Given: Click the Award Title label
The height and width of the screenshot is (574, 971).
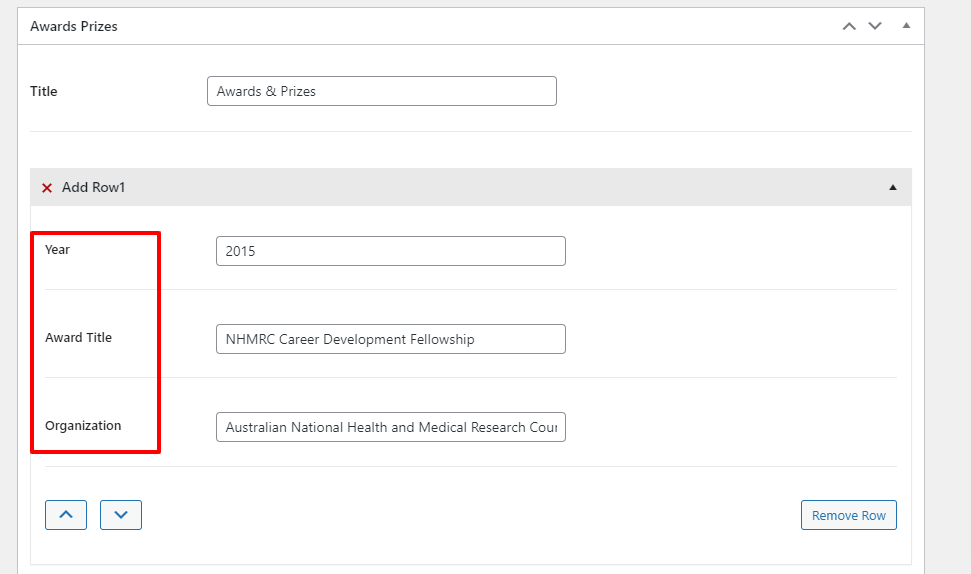Looking at the screenshot, I should tap(79, 338).
